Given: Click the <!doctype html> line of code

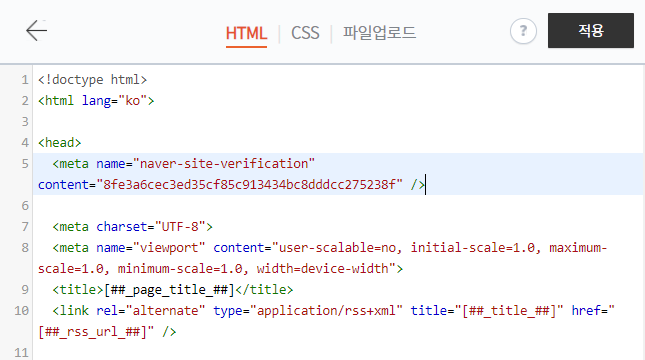Looking at the screenshot, I should click(x=93, y=79).
